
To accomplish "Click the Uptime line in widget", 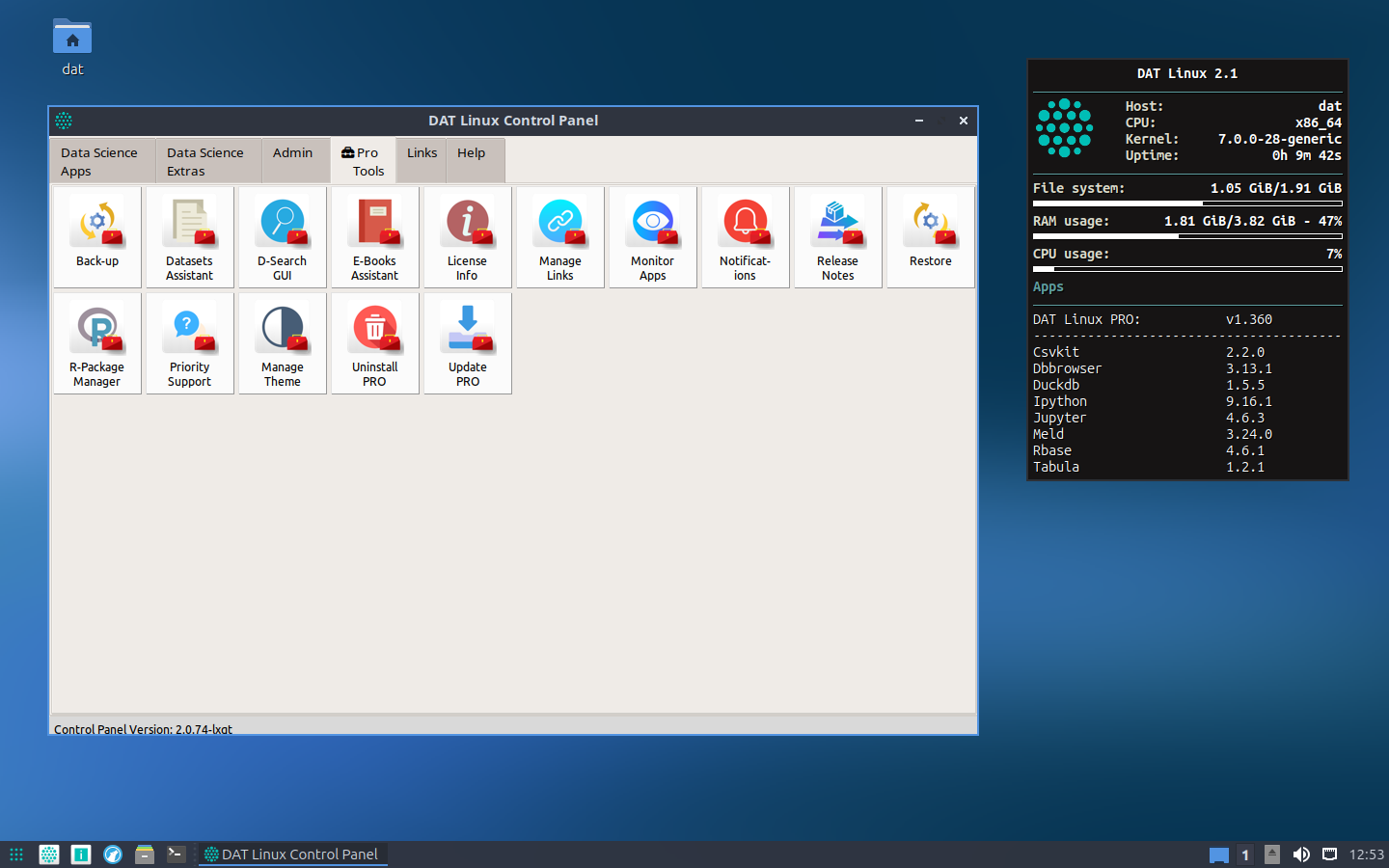I will 1234,155.
